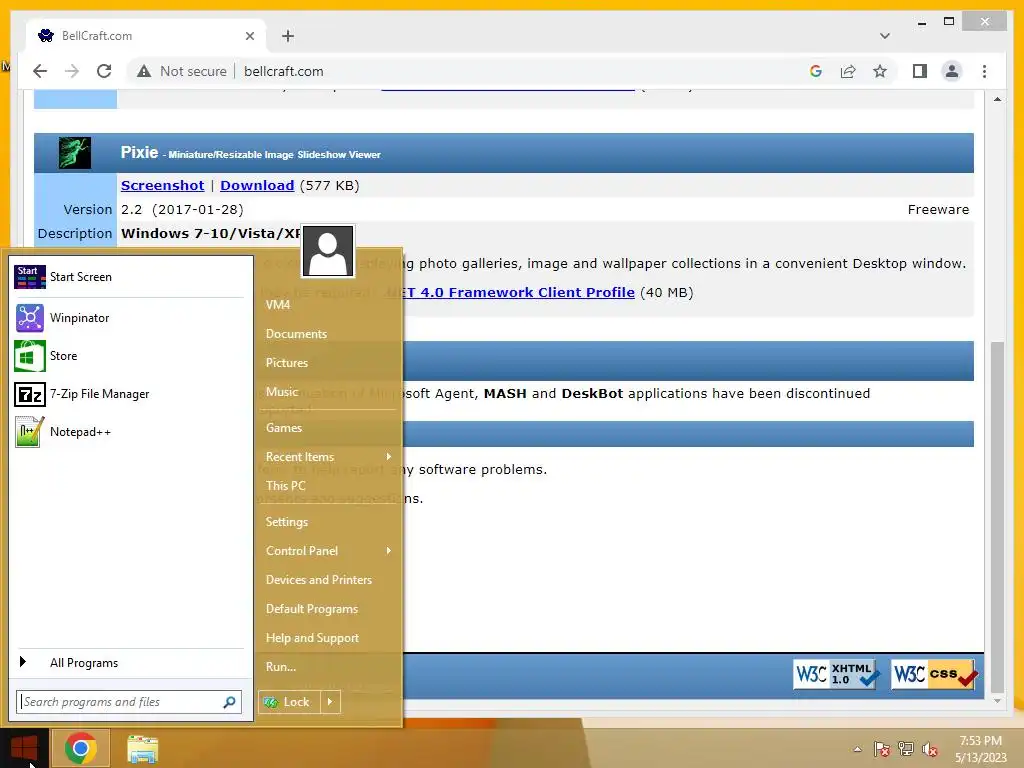Viewport: 1024px width, 768px height.
Task: Open Action Center flag in tray
Action: pos(881,749)
